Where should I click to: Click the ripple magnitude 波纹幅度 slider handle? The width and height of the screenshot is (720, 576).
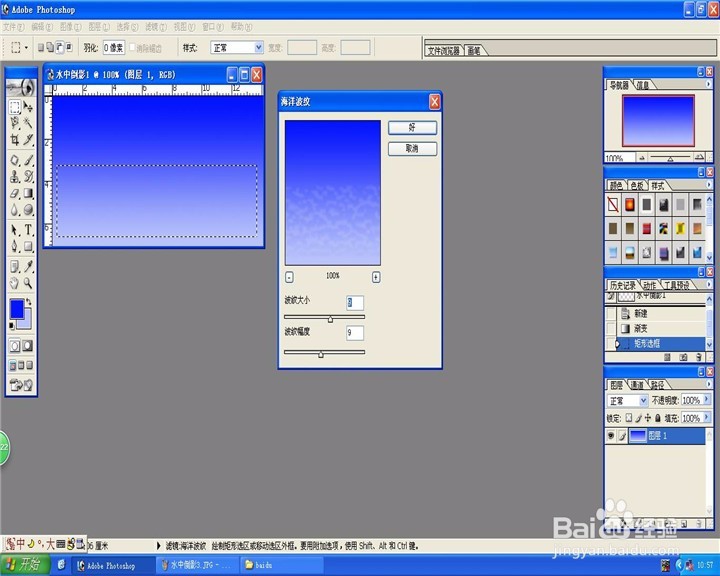click(x=321, y=354)
